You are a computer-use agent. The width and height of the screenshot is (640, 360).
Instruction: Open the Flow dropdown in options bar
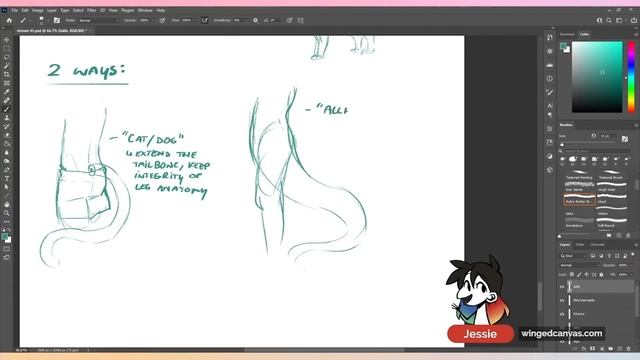point(189,20)
